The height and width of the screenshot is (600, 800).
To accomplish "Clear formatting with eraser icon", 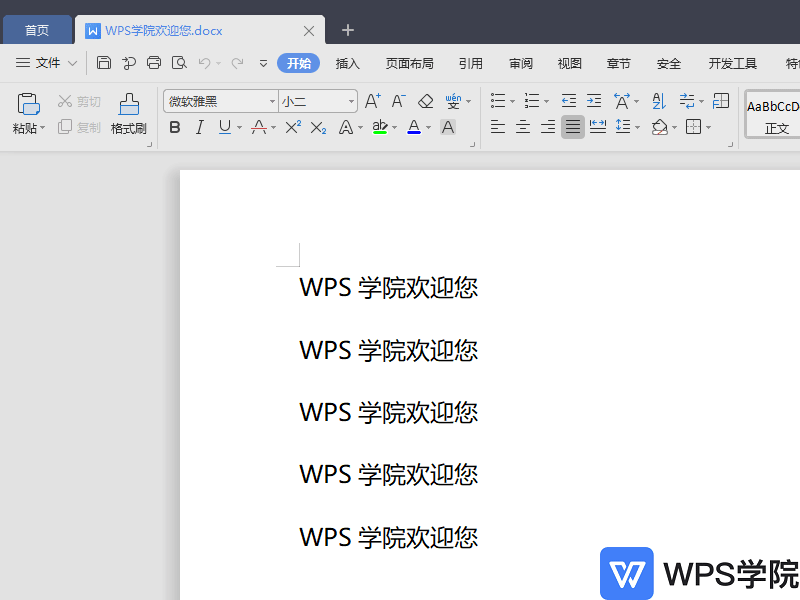I will 425,101.
